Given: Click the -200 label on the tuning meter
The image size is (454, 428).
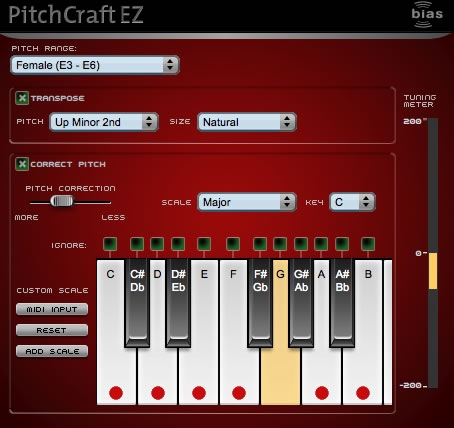Looking at the screenshot, I should [411, 385].
